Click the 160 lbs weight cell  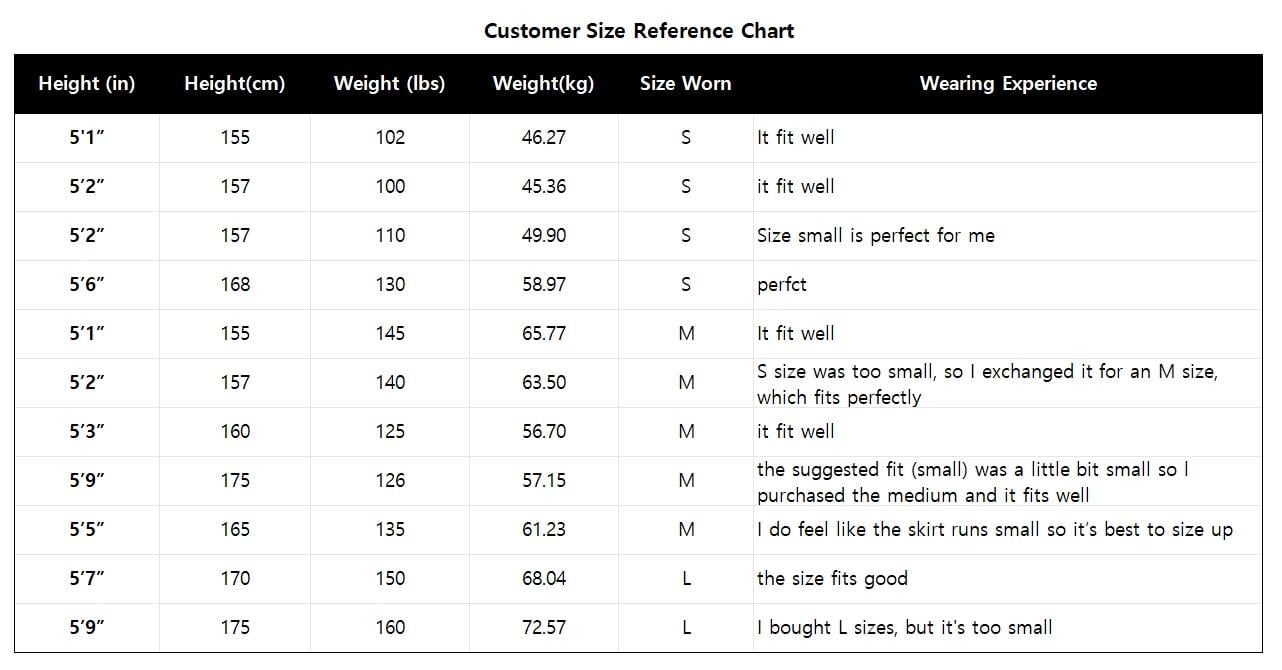point(390,627)
